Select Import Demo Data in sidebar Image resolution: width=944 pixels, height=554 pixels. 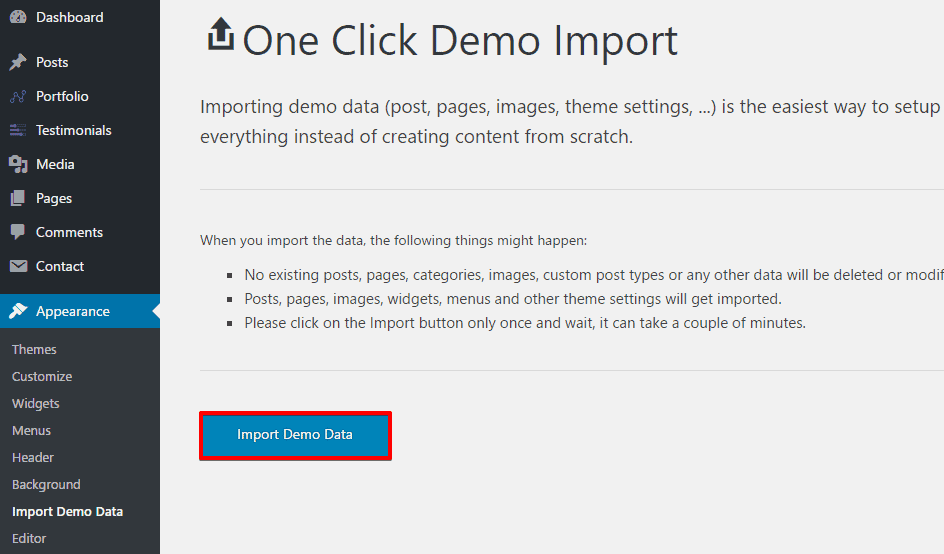point(67,511)
